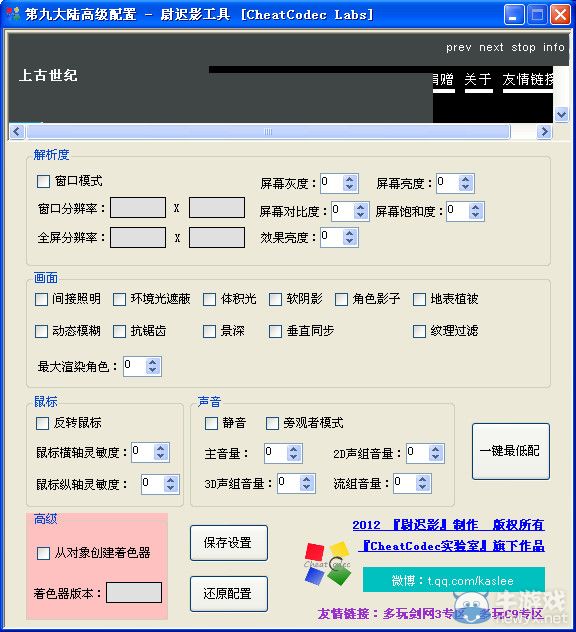
Task: Decrease the 2D声组音量 value with down arrow
Action: click(x=436, y=457)
